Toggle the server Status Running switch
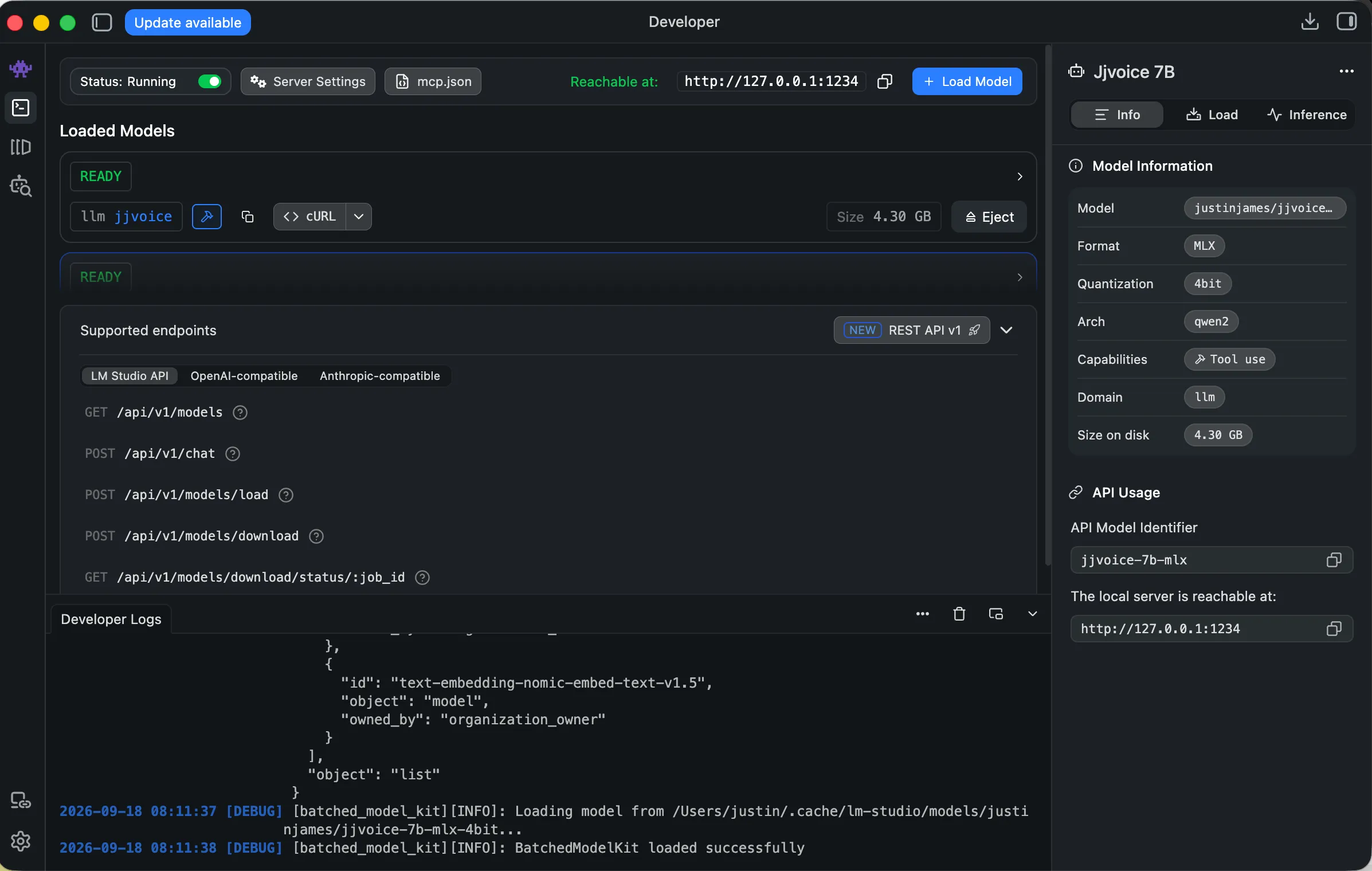This screenshot has width=1372, height=871. (210, 81)
